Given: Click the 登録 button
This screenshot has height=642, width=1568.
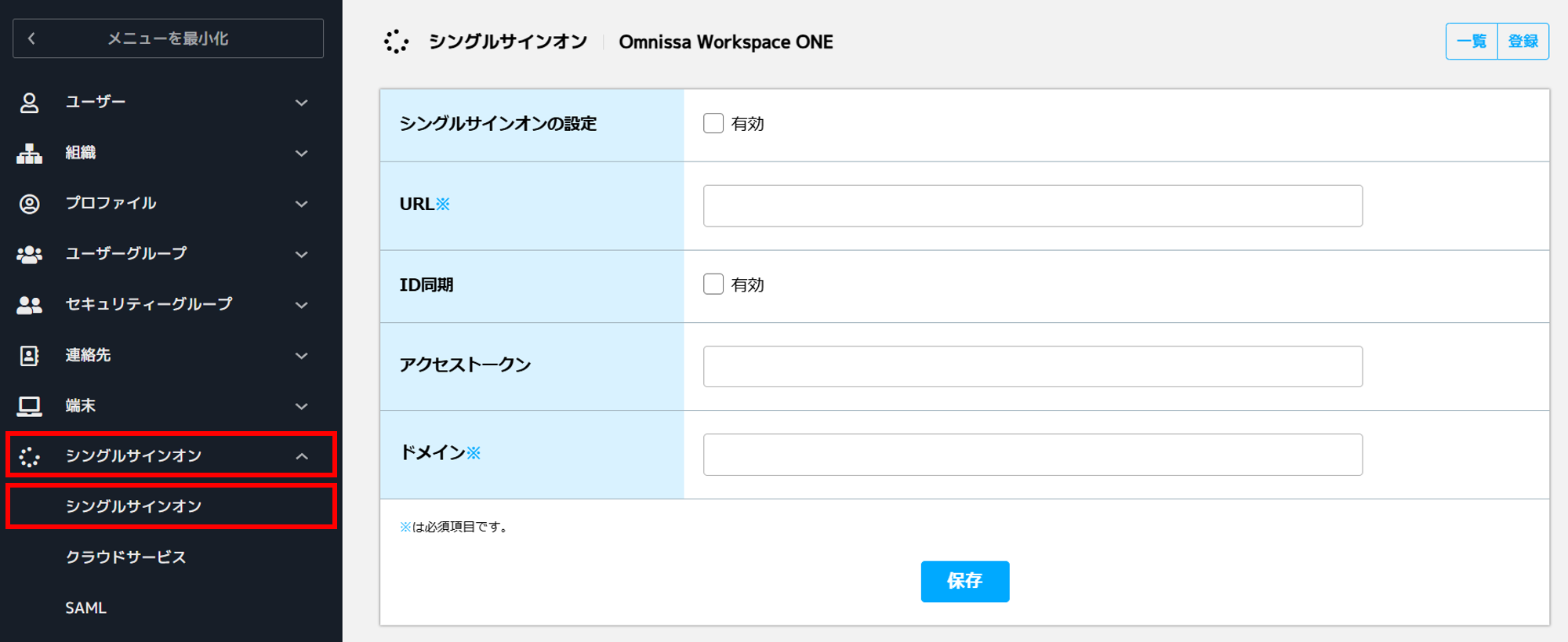Looking at the screenshot, I should (1523, 42).
